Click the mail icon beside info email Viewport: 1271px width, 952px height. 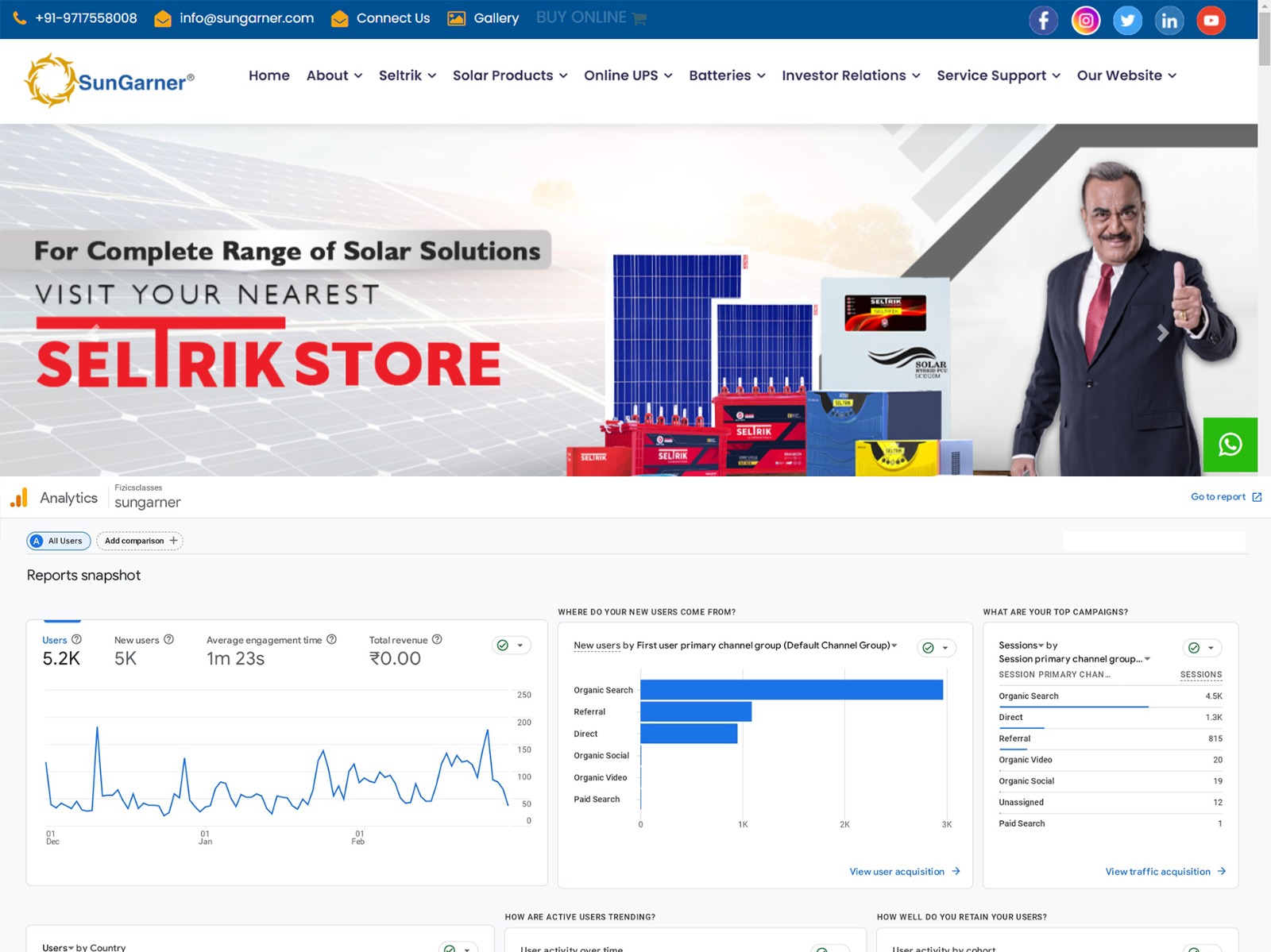(163, 18)
